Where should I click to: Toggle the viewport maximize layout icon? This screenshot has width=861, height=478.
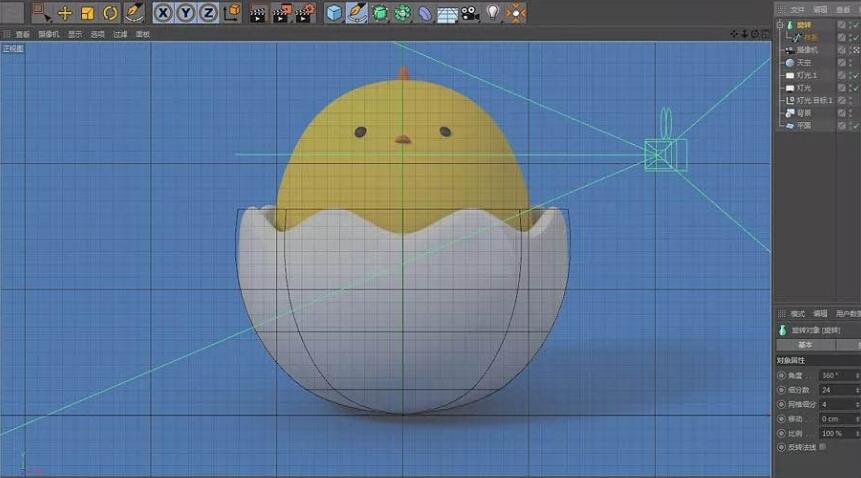click(765, 34)
